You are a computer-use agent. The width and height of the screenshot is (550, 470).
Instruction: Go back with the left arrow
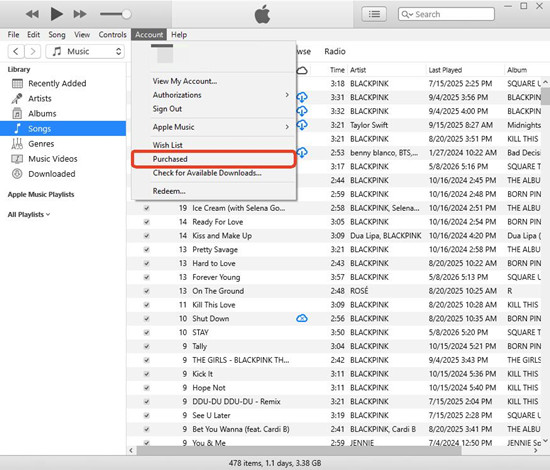click(16, 52)
